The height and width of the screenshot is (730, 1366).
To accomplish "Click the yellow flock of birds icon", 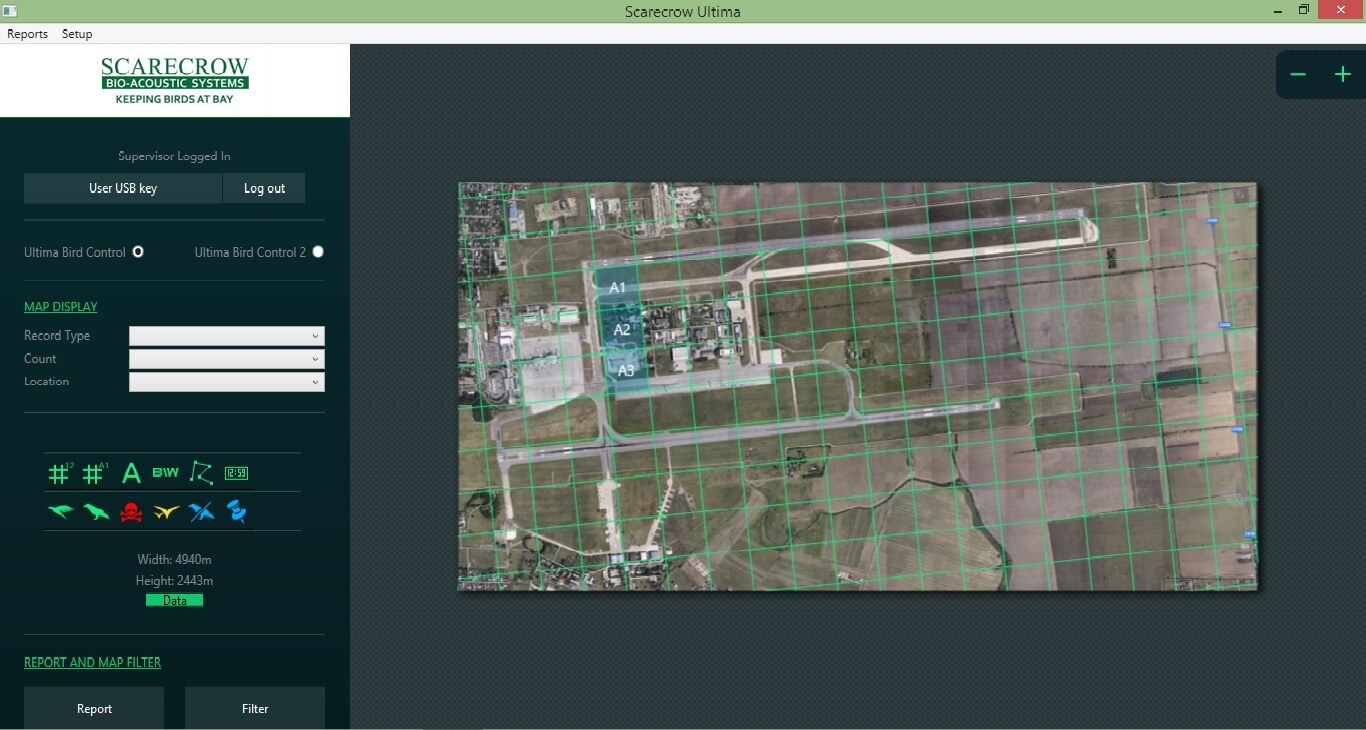I will point(166,512).
